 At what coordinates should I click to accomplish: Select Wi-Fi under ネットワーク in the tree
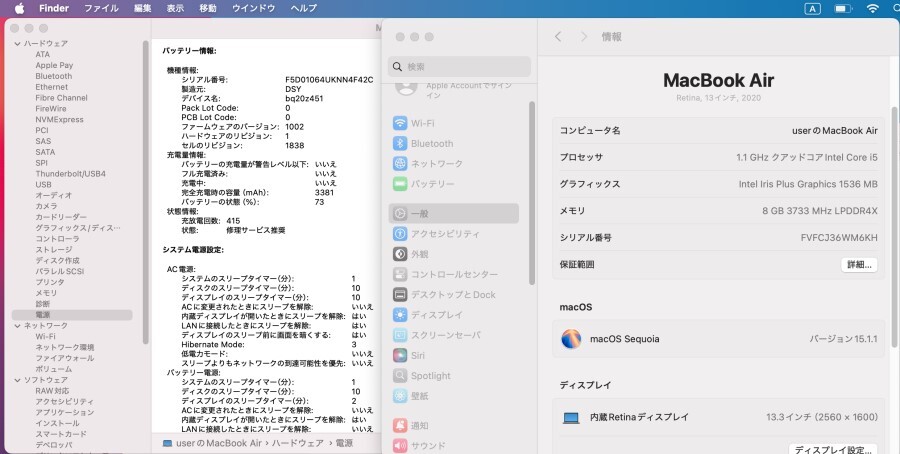[x=45, y=336]
